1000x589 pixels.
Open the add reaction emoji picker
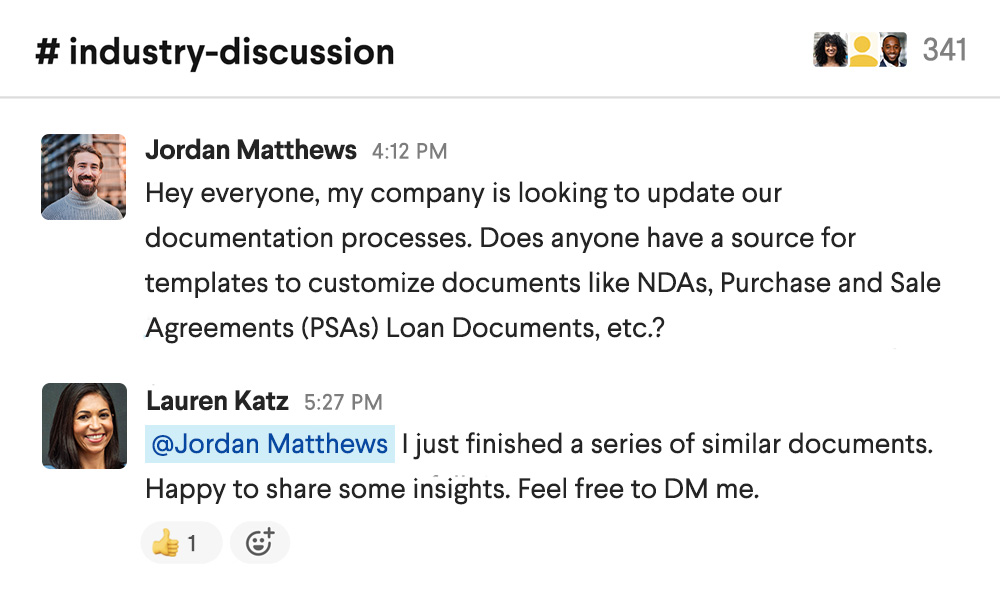259,544
